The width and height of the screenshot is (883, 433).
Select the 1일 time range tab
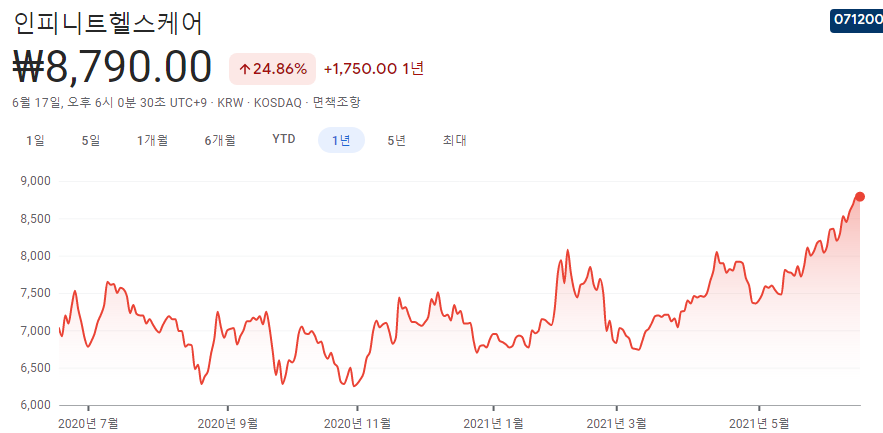(x=35, y=140)
